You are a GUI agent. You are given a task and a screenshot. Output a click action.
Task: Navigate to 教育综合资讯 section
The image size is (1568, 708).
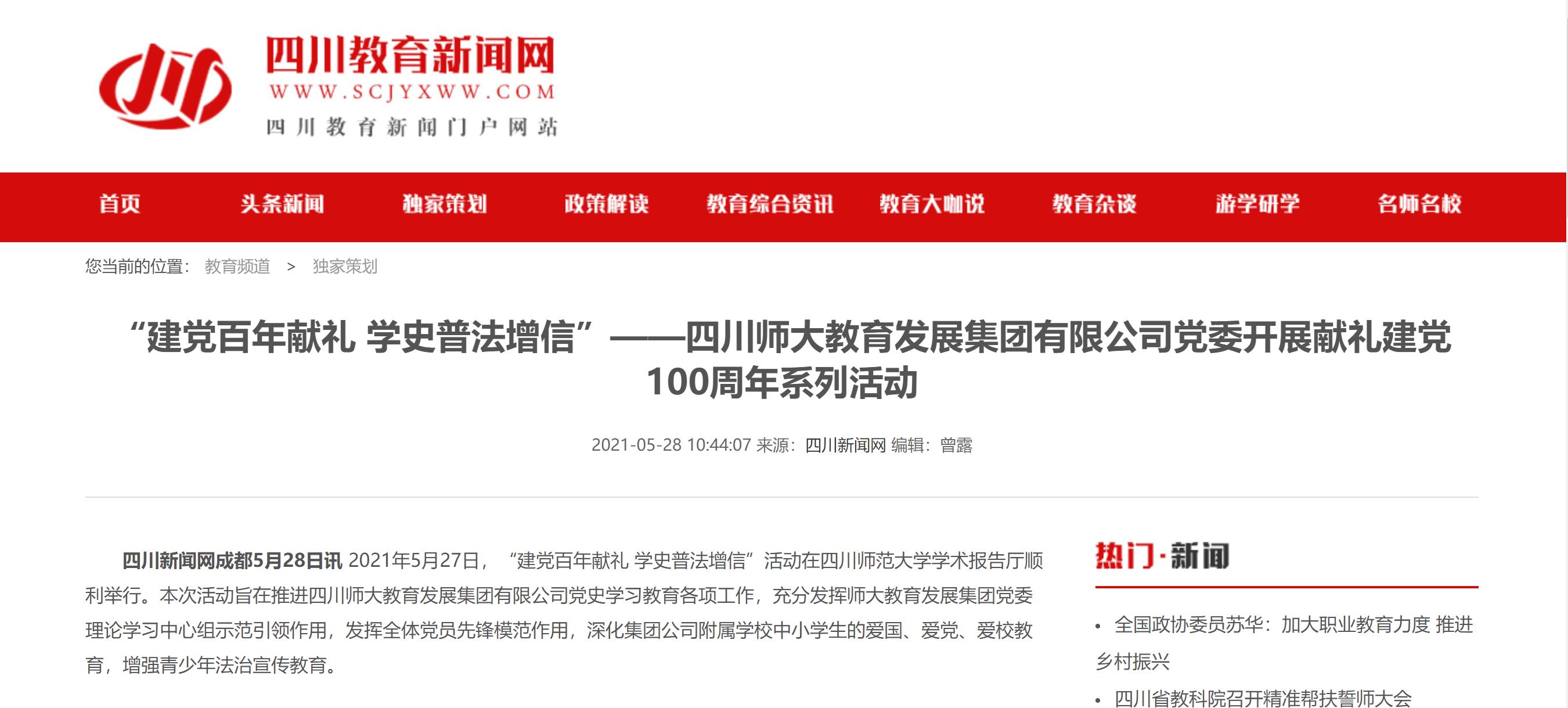point(770,204)
